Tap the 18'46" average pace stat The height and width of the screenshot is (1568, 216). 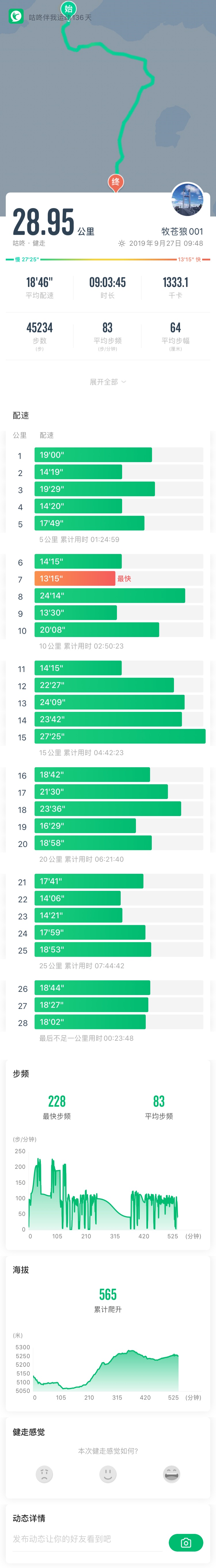[x=39, y=287]
